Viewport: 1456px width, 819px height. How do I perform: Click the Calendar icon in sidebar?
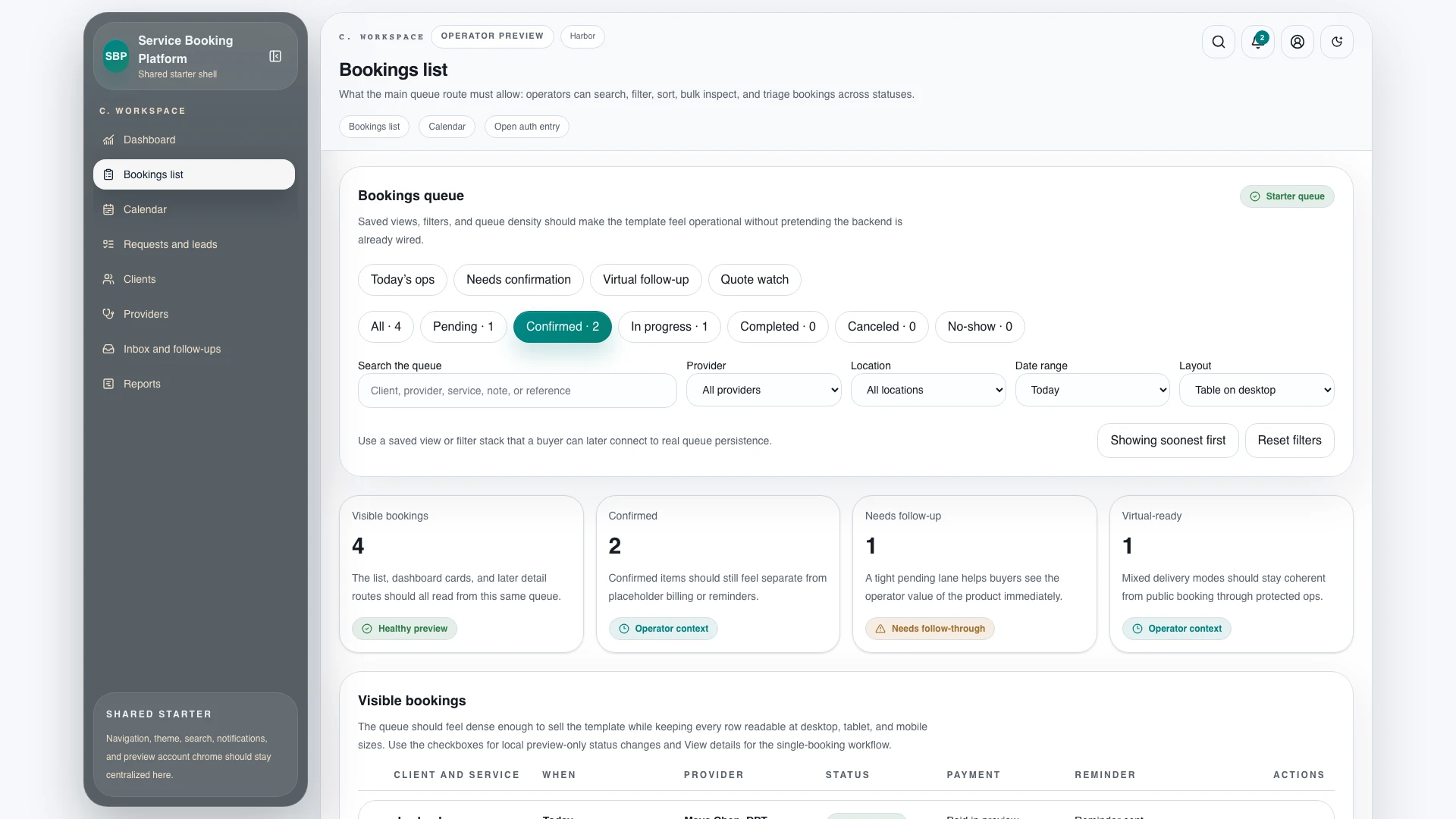108,209
